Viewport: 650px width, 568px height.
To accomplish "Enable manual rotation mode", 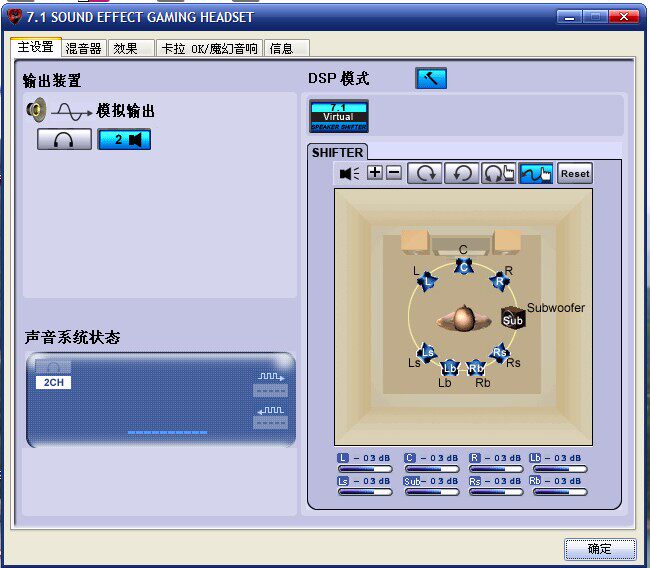I will (x=498, y=173).
